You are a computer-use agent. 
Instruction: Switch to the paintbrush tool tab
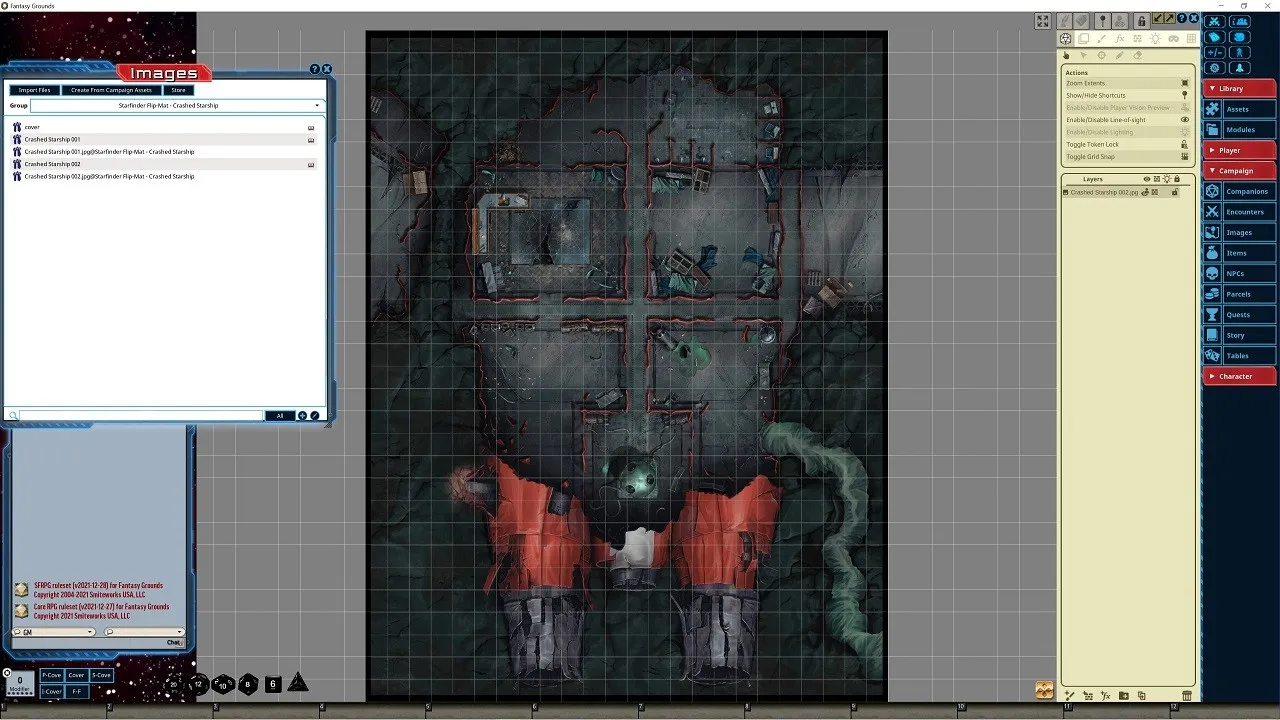pos(1101,39)
